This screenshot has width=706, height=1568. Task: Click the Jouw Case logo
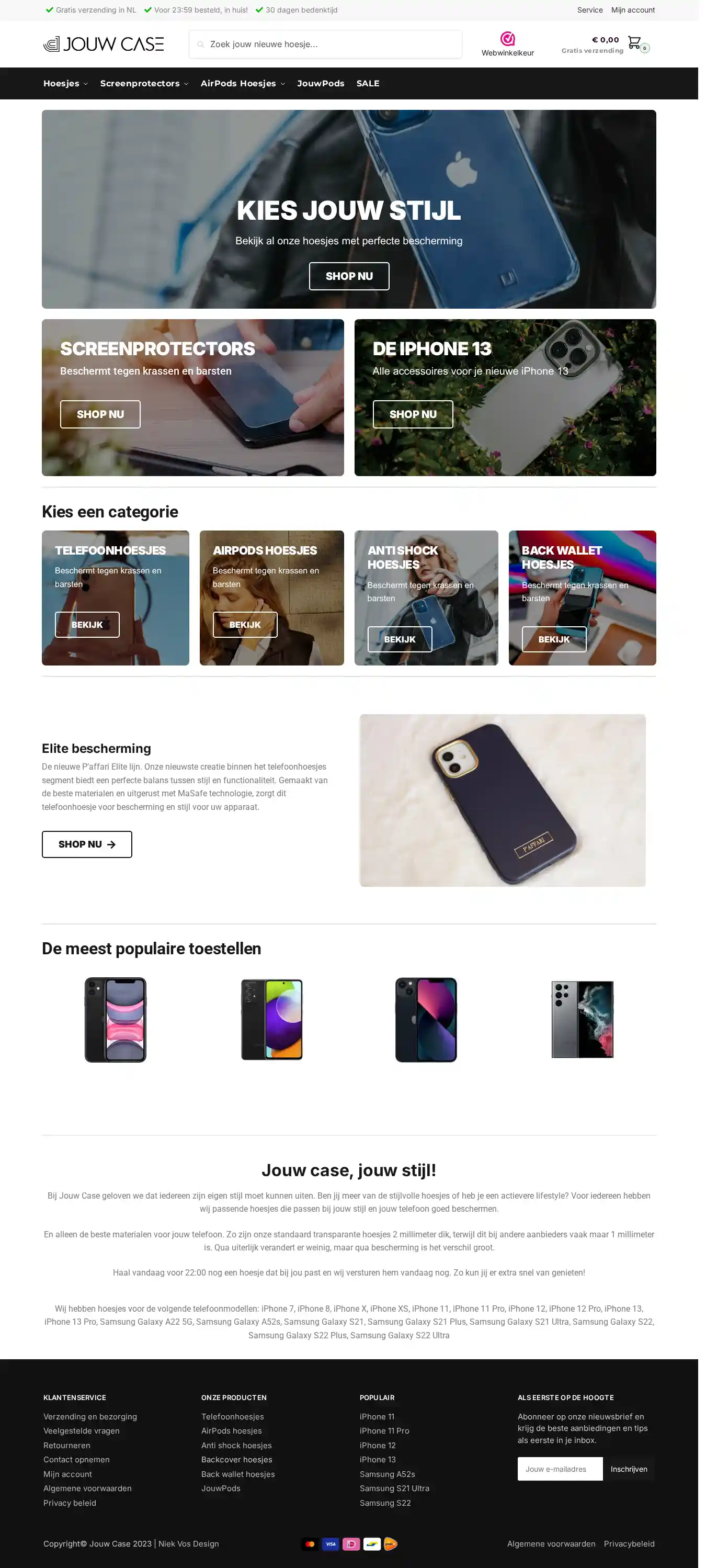click(104, 44)
